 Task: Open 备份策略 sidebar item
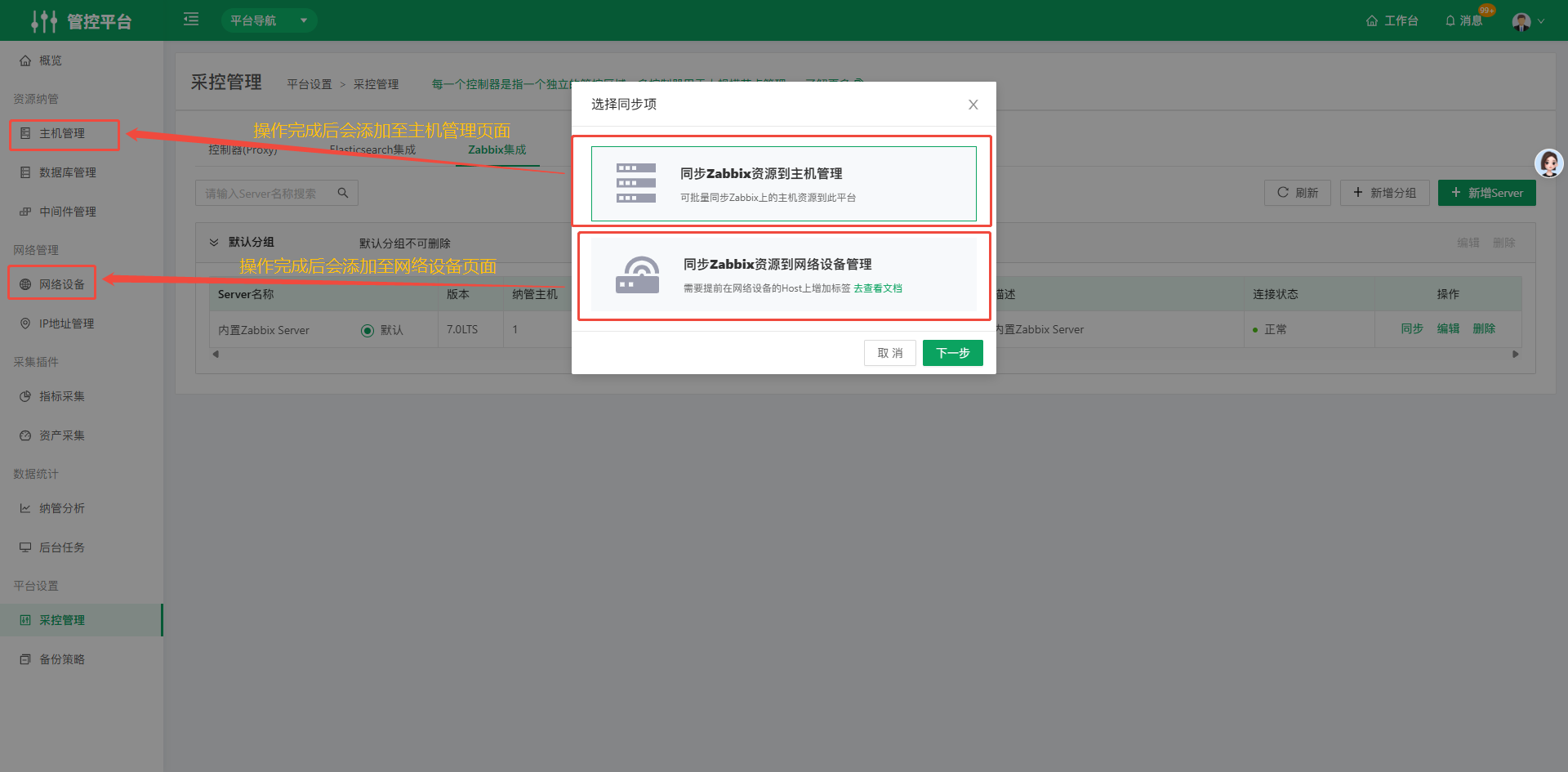(x=82, y=659)
